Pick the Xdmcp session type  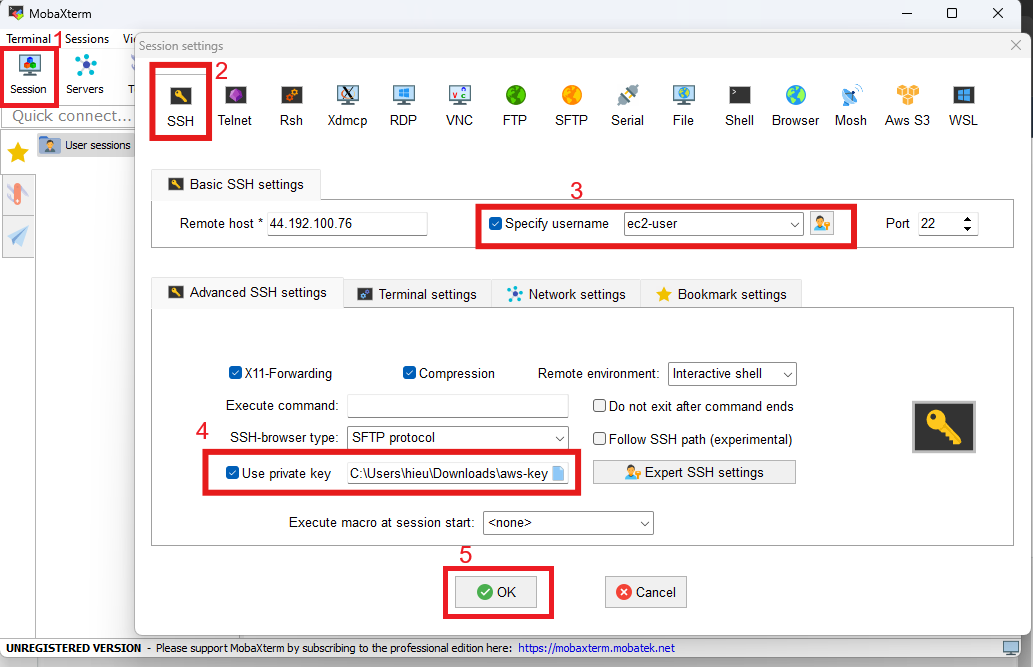[x=347, y=105]
